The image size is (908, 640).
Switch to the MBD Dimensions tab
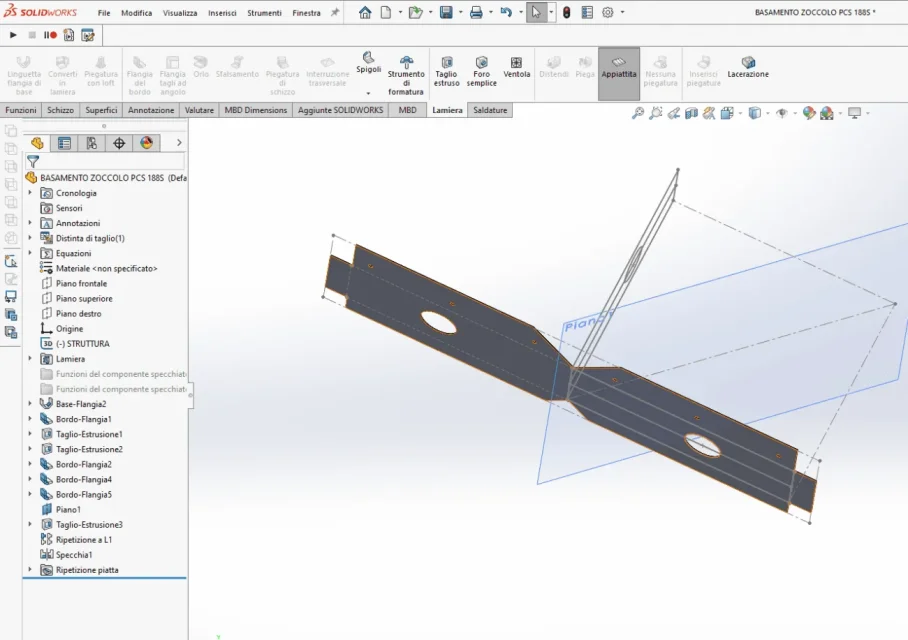tap(255, 110)
